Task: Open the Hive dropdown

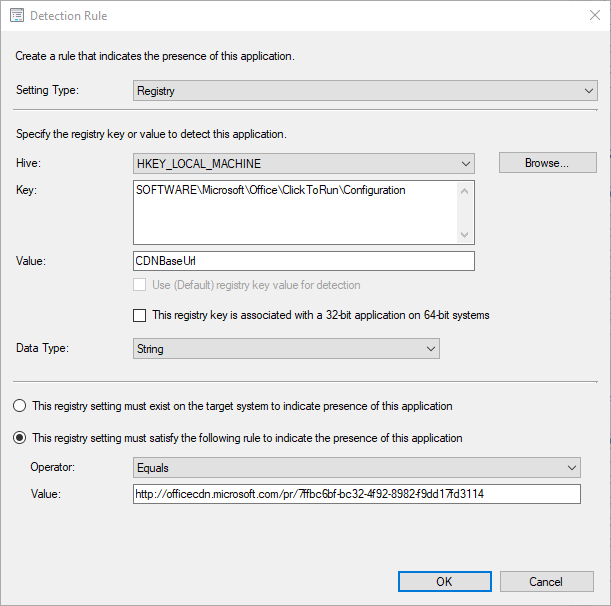Action: coord(304,163)
